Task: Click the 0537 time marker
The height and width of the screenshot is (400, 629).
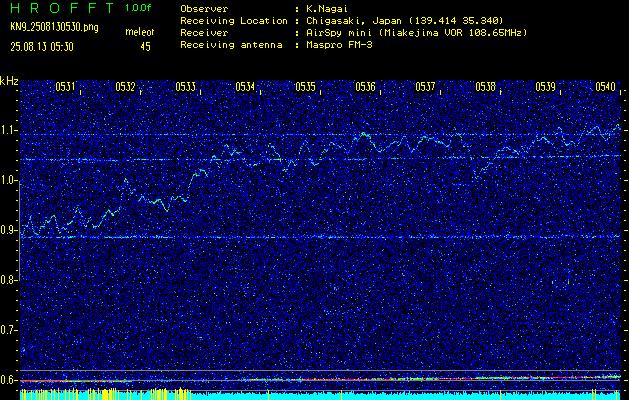Action: [425, 87]
